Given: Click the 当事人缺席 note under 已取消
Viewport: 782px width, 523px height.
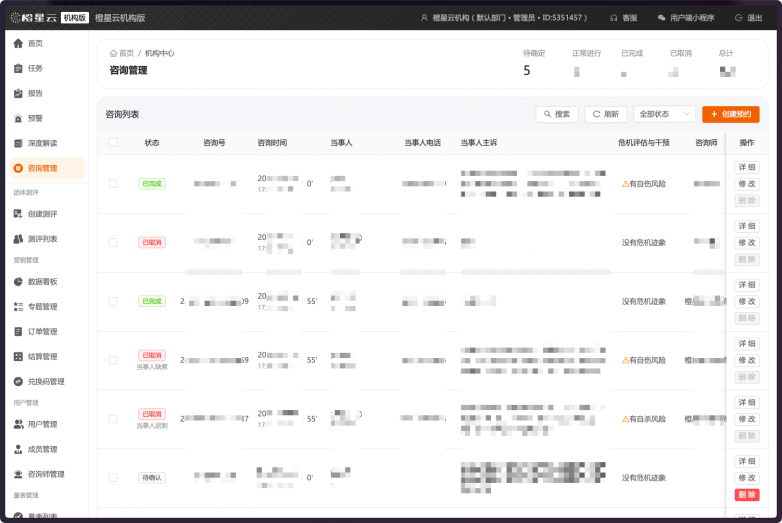Looking at the screenshot, I should 152,367.
